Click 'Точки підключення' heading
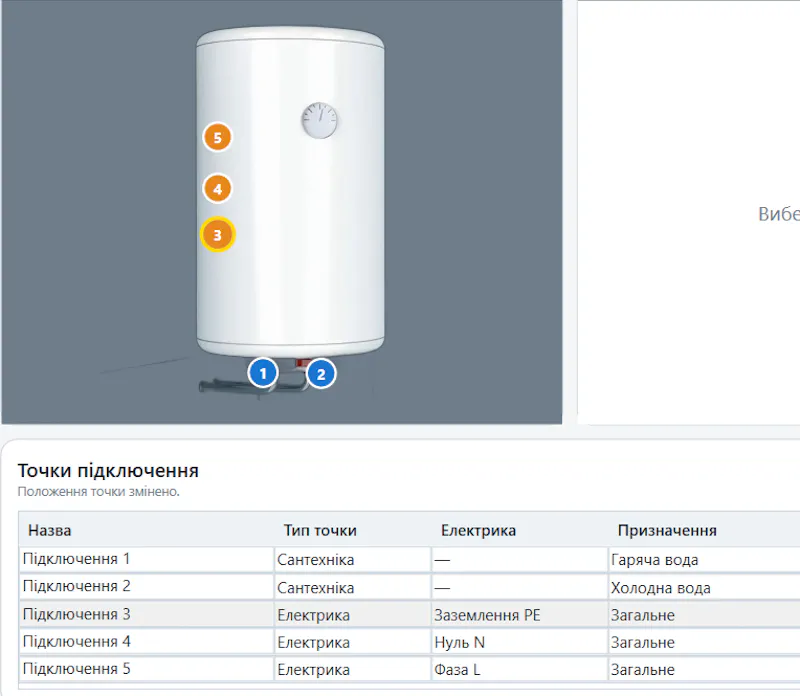This screenshot has width=800, height=696. click(108, 470)
